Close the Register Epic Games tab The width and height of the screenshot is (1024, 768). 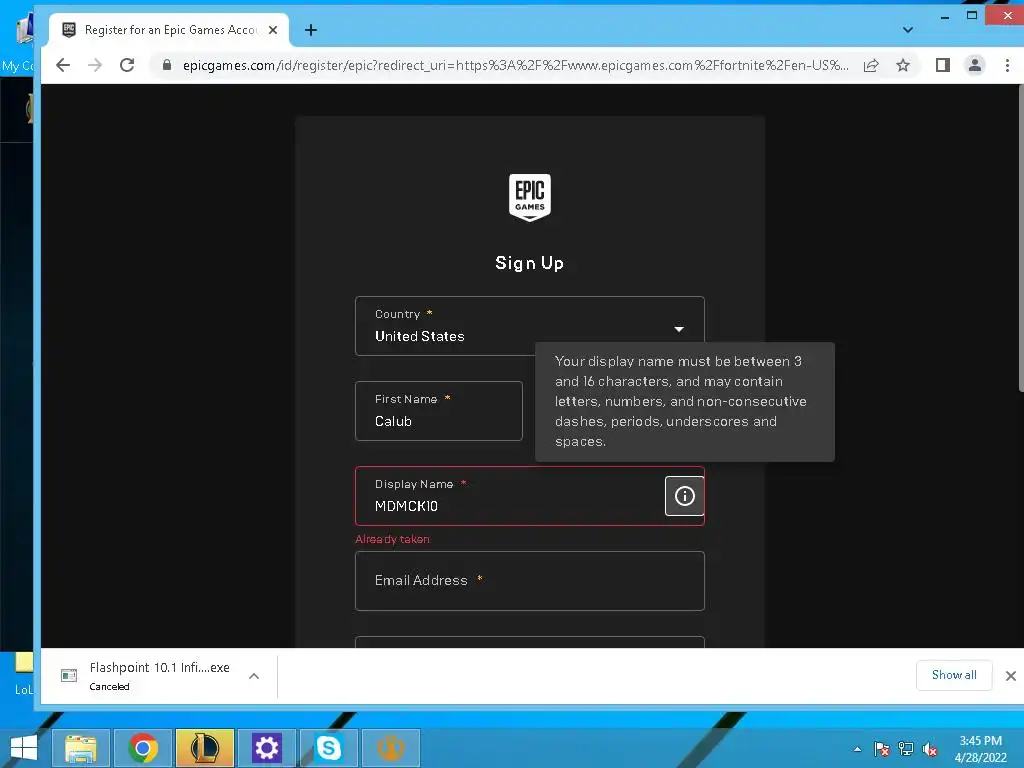click(x=273, y=30)
